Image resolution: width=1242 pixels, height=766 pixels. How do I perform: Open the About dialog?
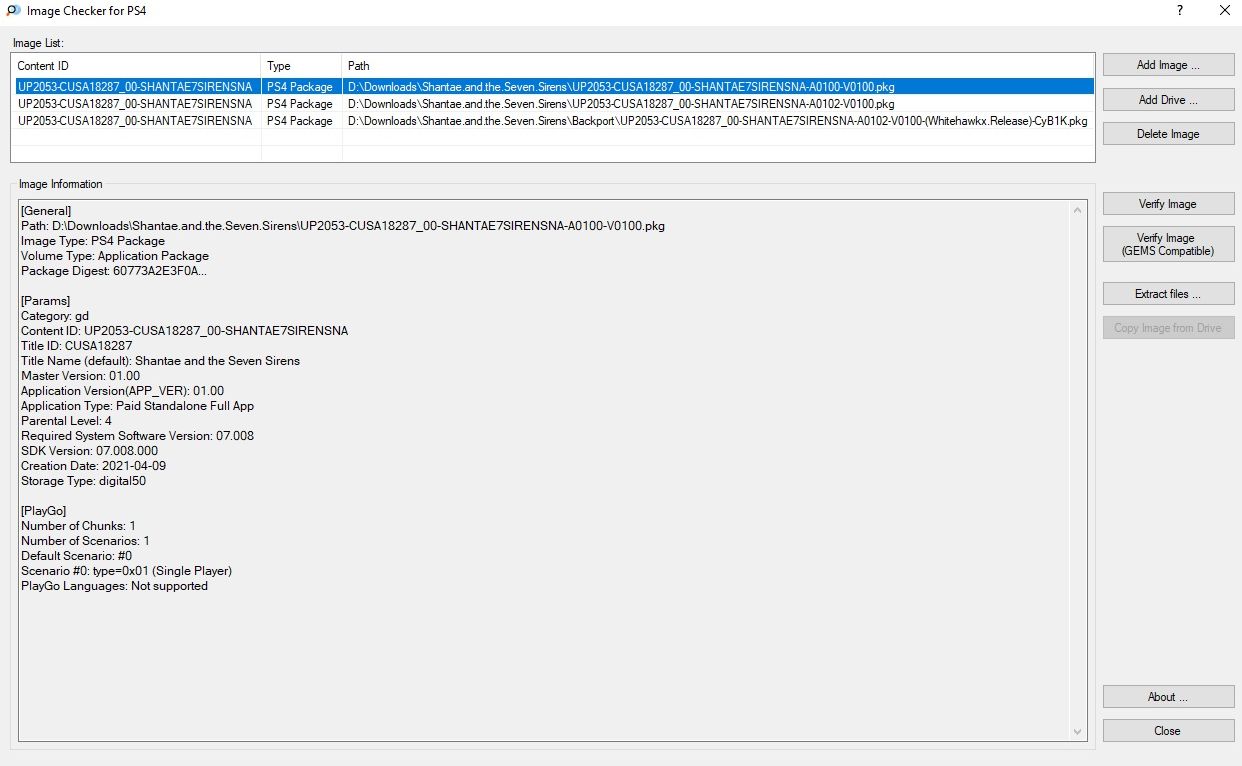pyautogui.click(x=1168, y=697)
